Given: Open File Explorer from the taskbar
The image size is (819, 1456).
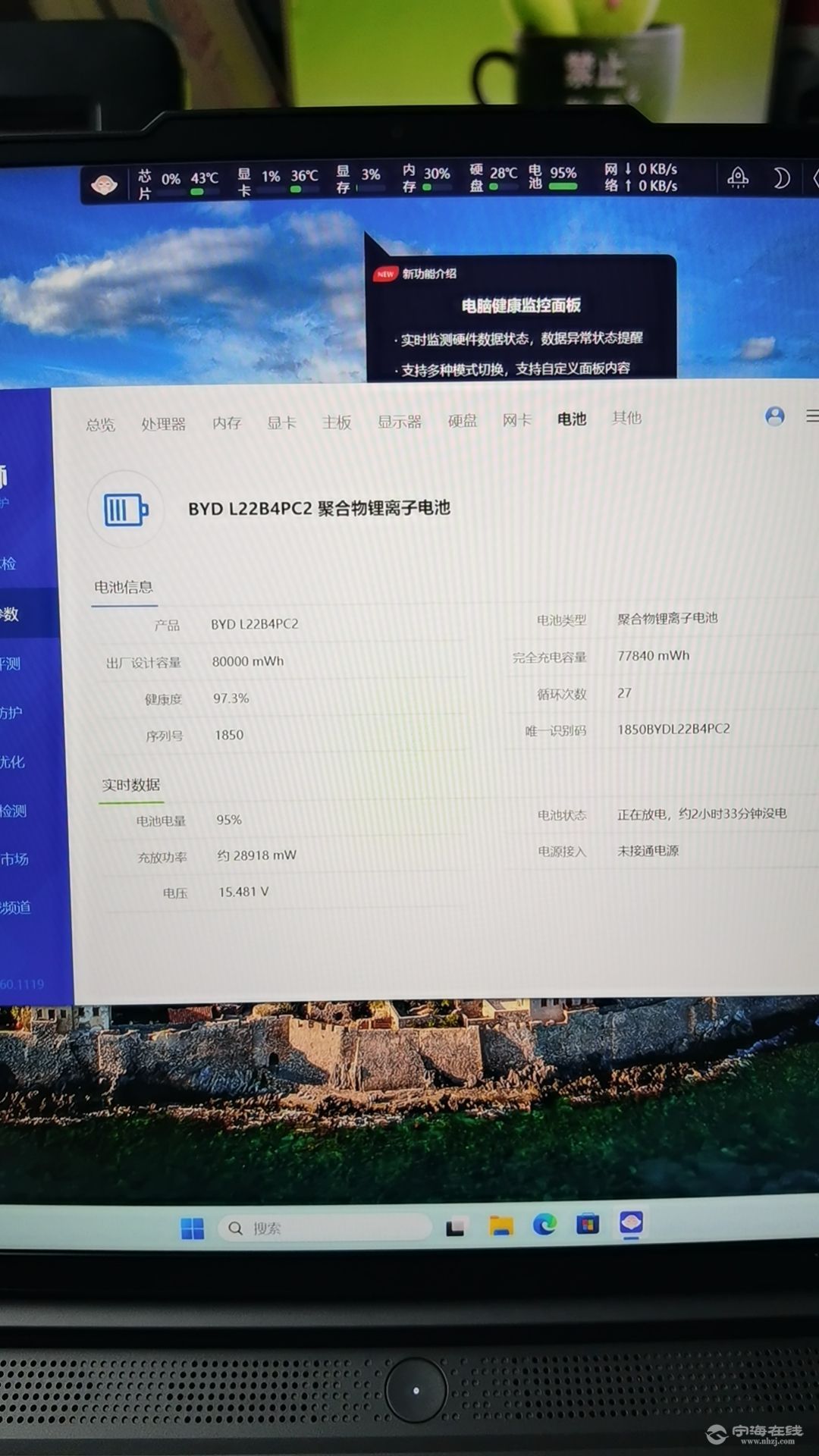Looking at the screenshot, I should click(x=500, y=1225).
